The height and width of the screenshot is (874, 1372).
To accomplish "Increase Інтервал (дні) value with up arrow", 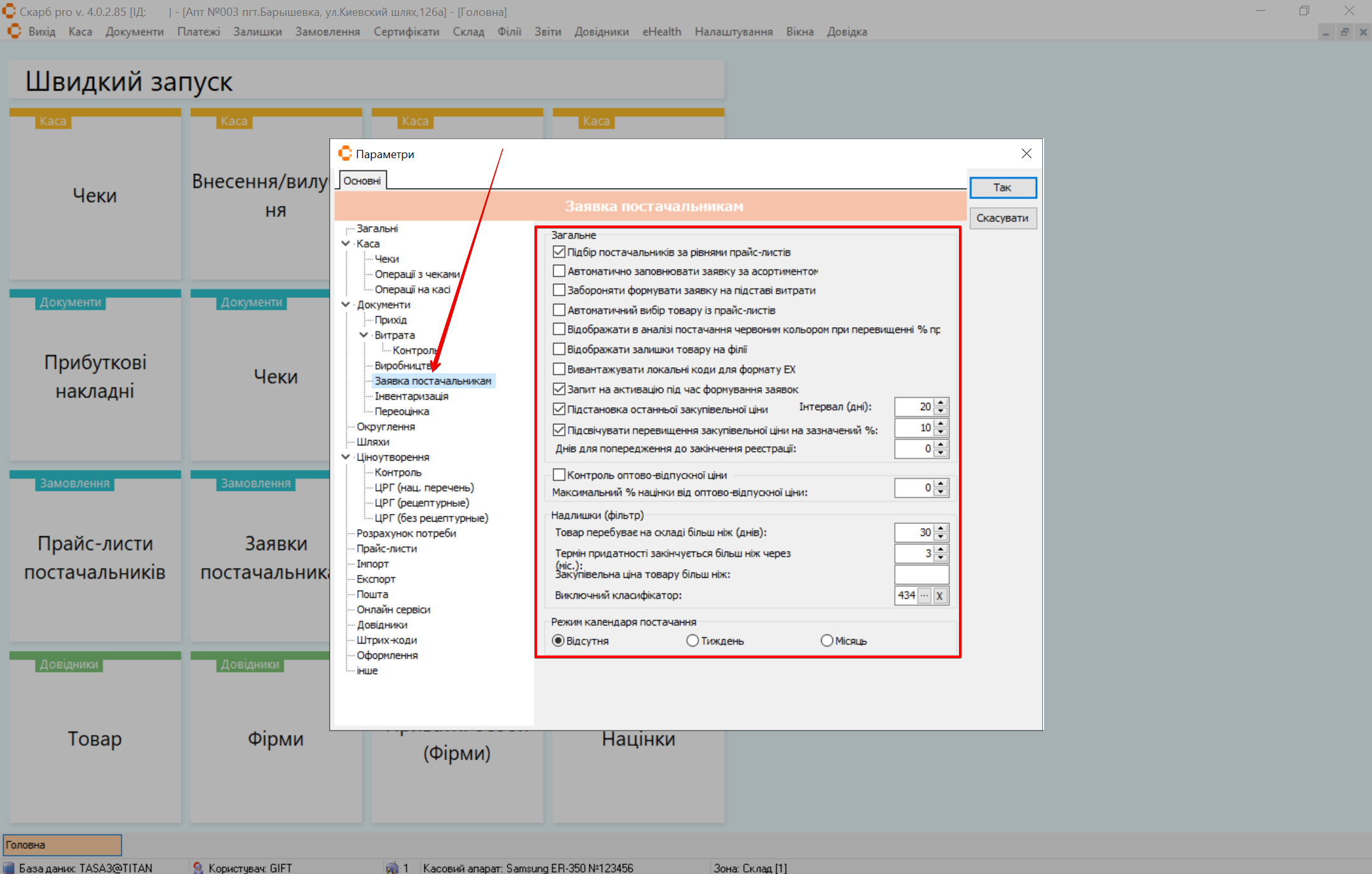I will [942, 402].
